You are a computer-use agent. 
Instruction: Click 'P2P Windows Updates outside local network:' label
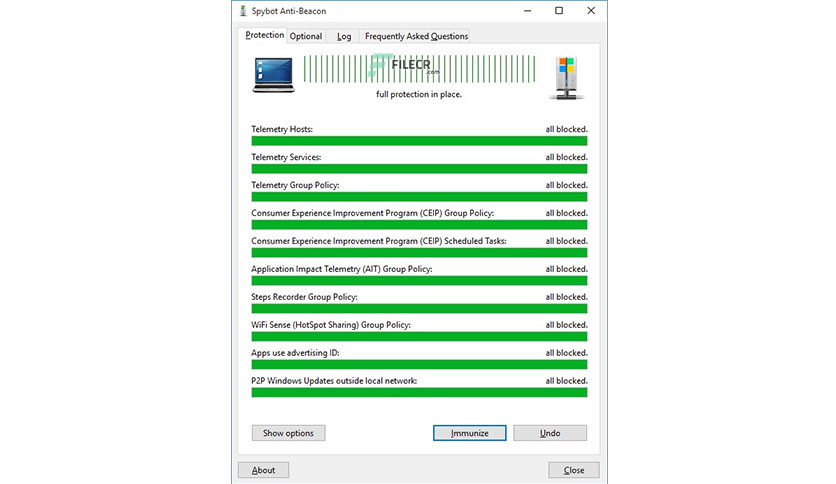(334, 381)
